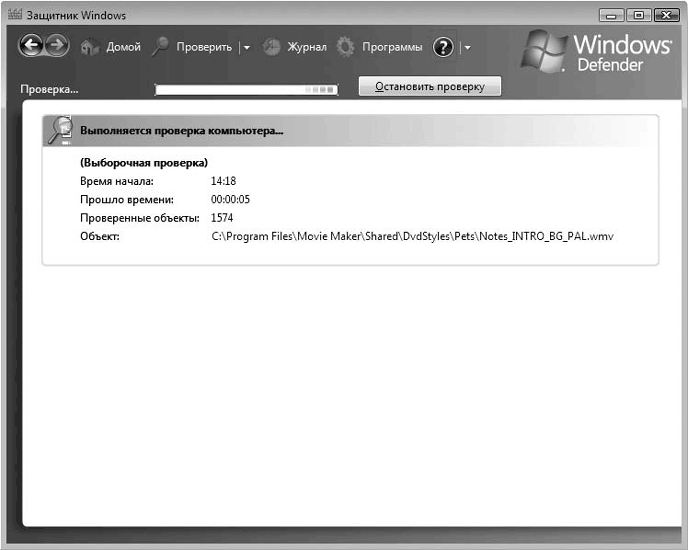Screen dimensions: 688x550
Task: Select the Проверить toolbar label
Action: coord(203,47)
